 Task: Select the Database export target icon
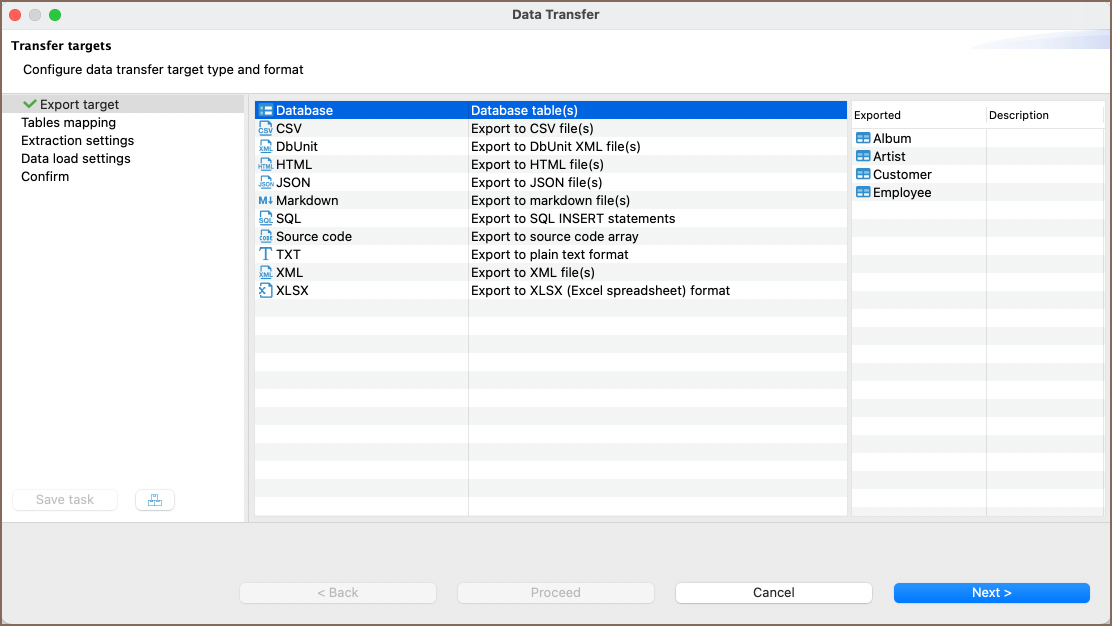265,111
